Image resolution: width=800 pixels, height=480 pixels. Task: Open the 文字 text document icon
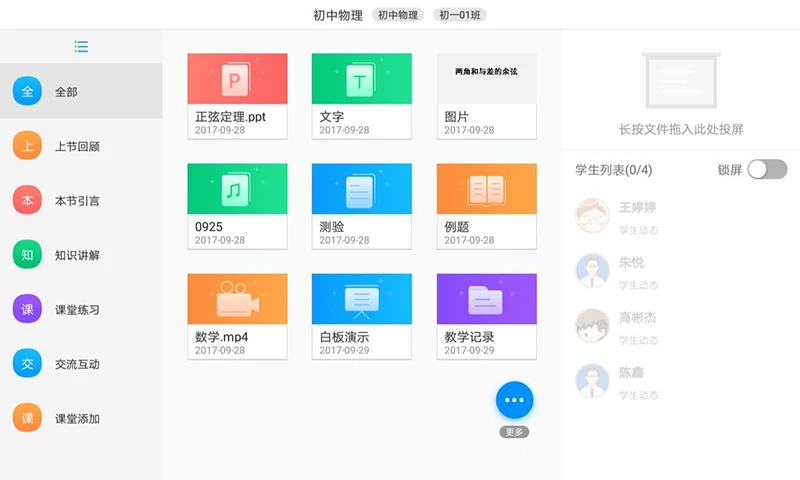click(361, 79)
